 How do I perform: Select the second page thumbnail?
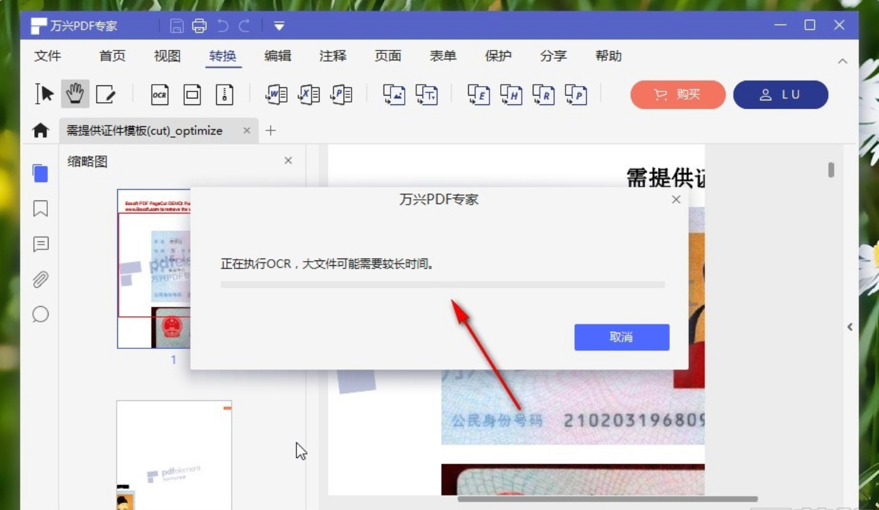coord(174,455)
